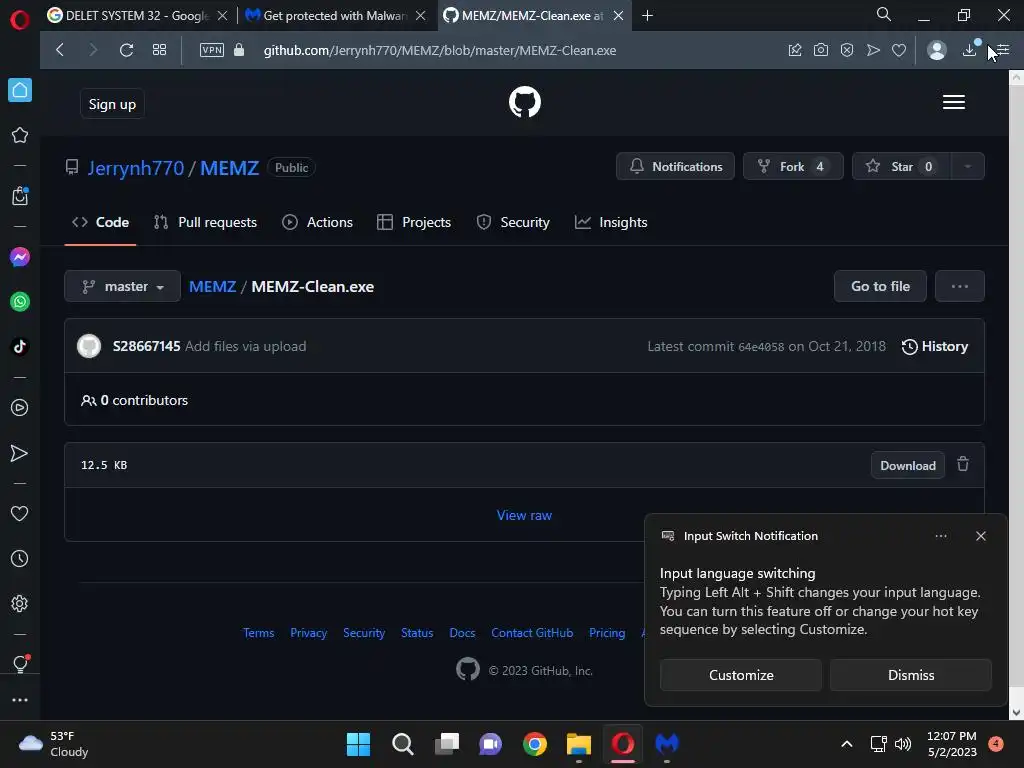Search tabs with magnifier icon
The height and width of the screenshot is (768, 1024).
point(884,14)
